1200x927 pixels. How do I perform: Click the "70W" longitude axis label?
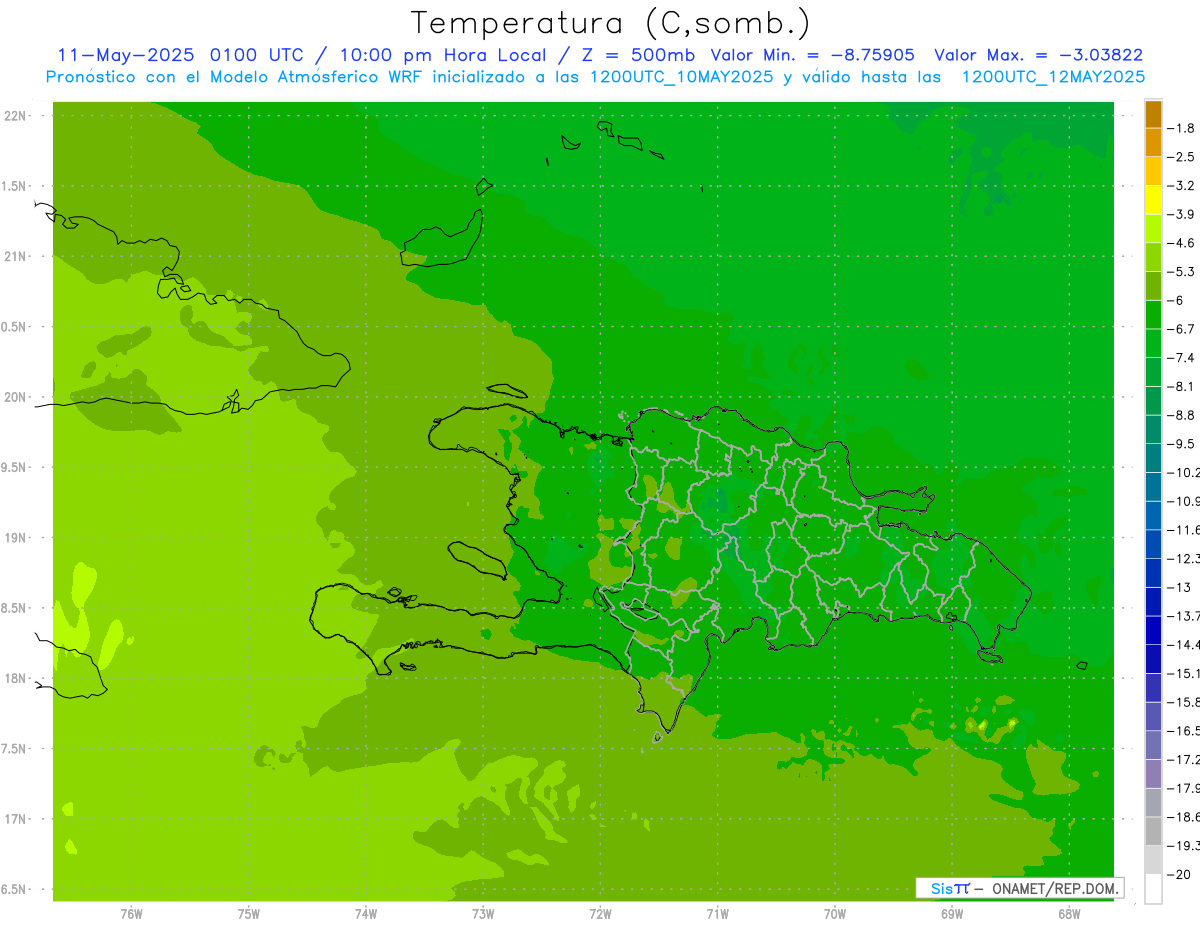[835, 914]
